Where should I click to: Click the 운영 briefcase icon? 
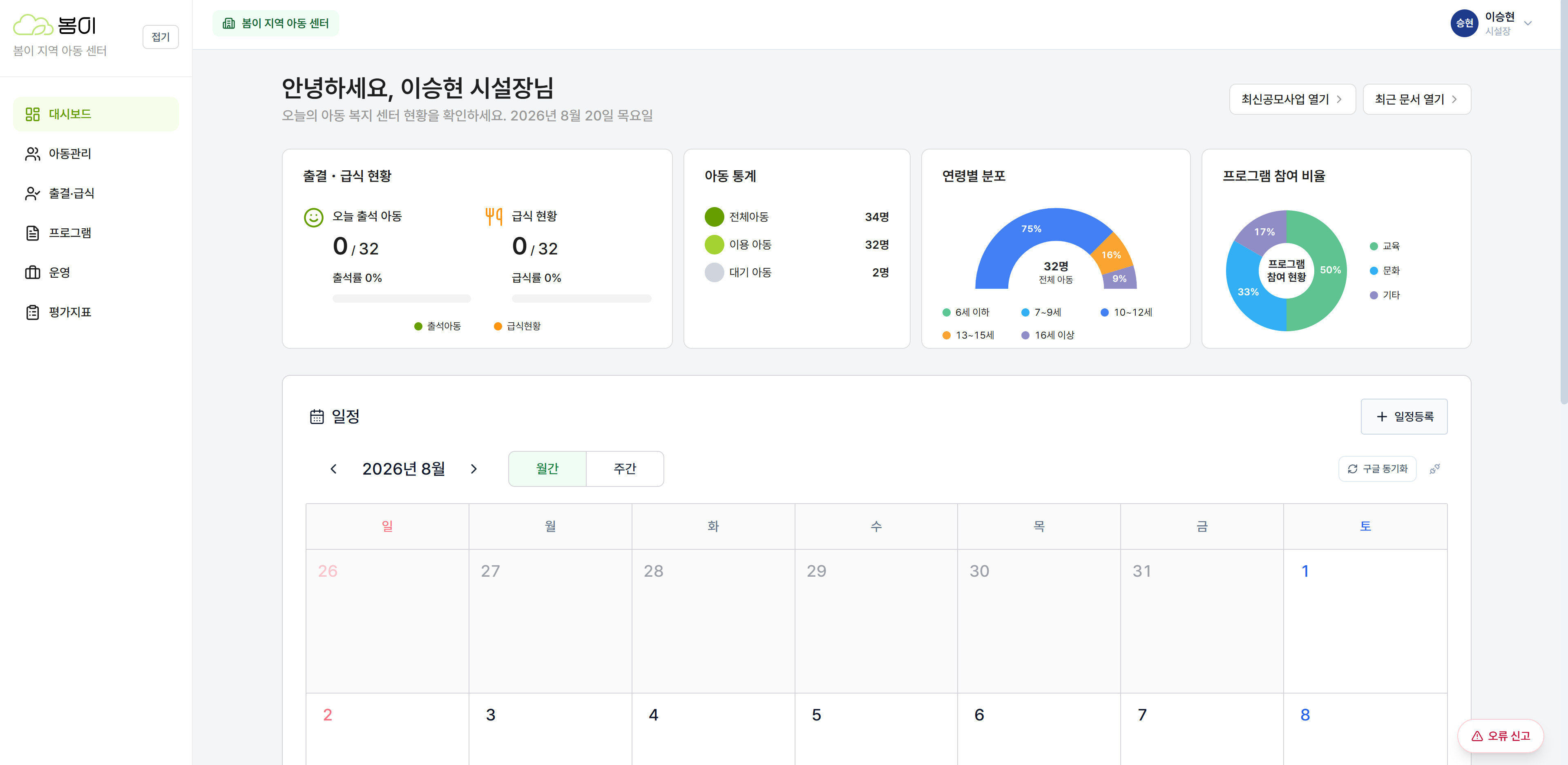(32, 272)
